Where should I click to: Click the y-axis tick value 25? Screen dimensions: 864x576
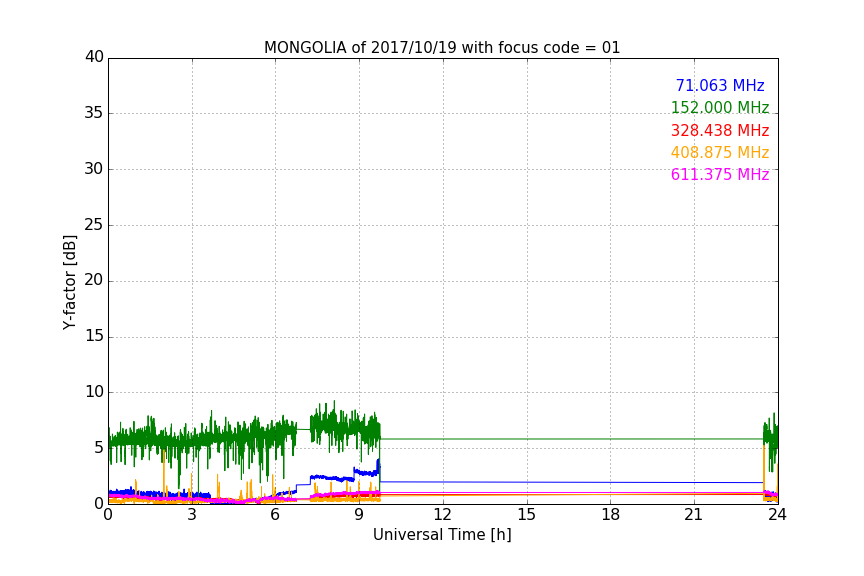tap(94, 225)
